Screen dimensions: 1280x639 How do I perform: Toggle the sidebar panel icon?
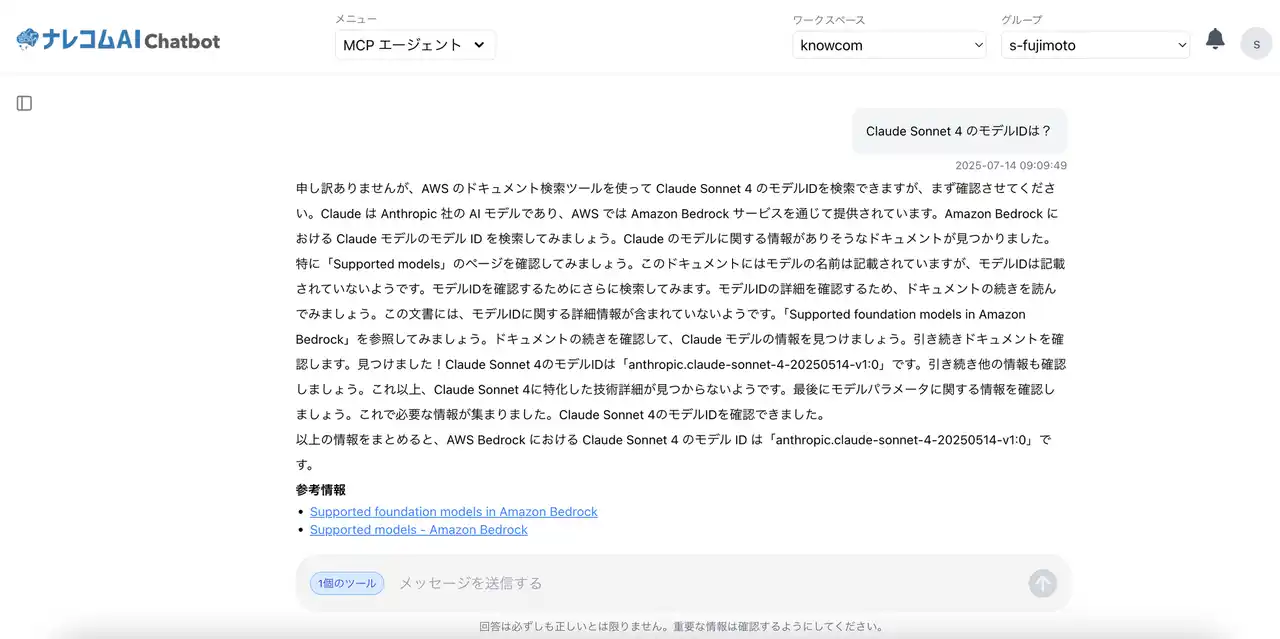tap(24, 103)
